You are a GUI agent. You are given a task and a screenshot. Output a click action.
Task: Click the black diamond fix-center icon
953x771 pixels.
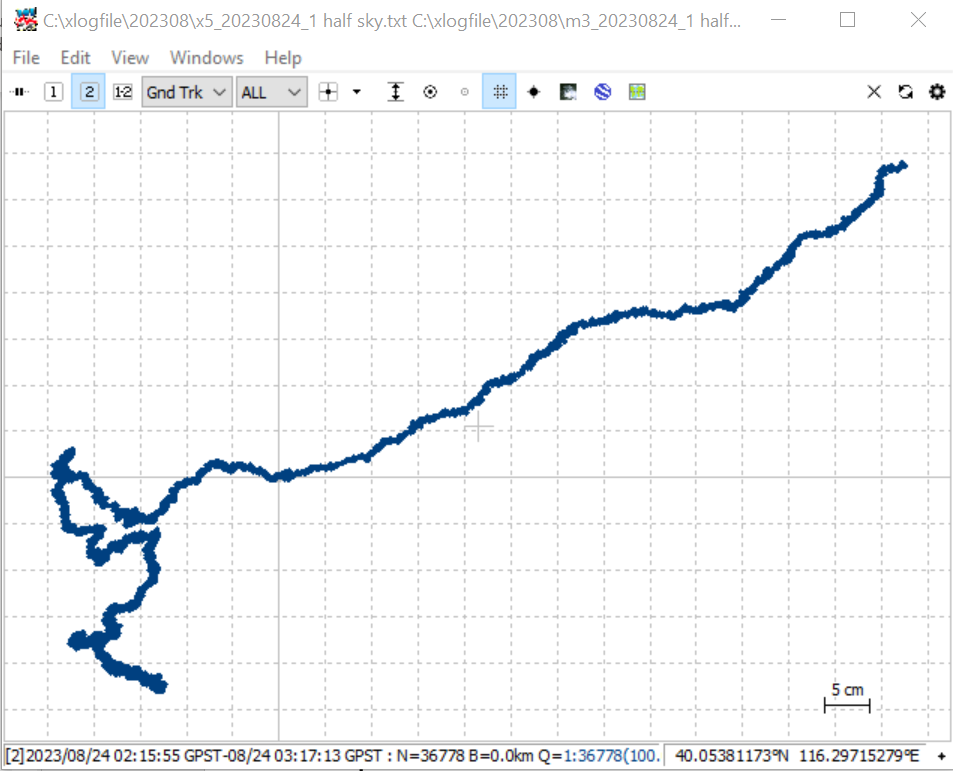pos(534,92)
